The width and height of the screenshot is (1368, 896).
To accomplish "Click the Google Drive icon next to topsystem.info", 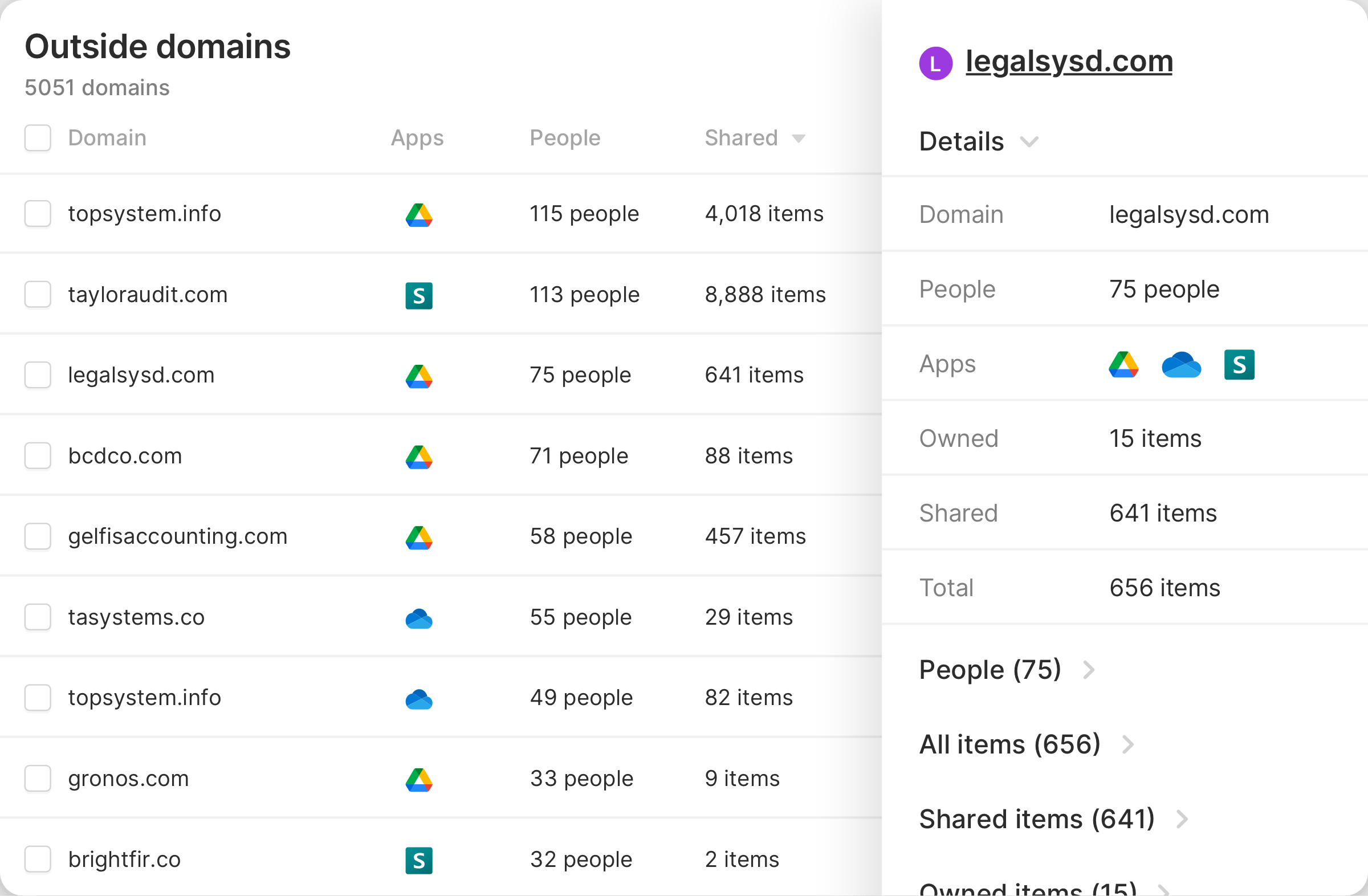I will coord(418,214).
